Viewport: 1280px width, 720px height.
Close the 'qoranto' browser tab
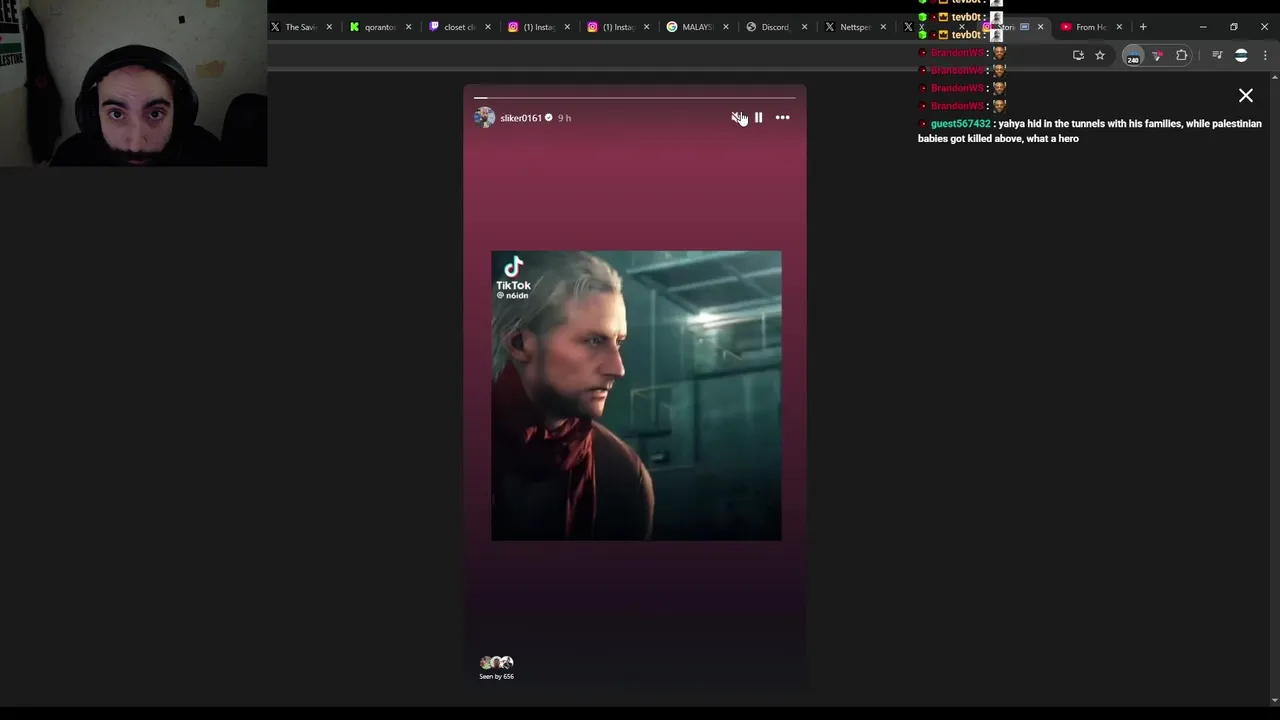click(x=408, y=27)
